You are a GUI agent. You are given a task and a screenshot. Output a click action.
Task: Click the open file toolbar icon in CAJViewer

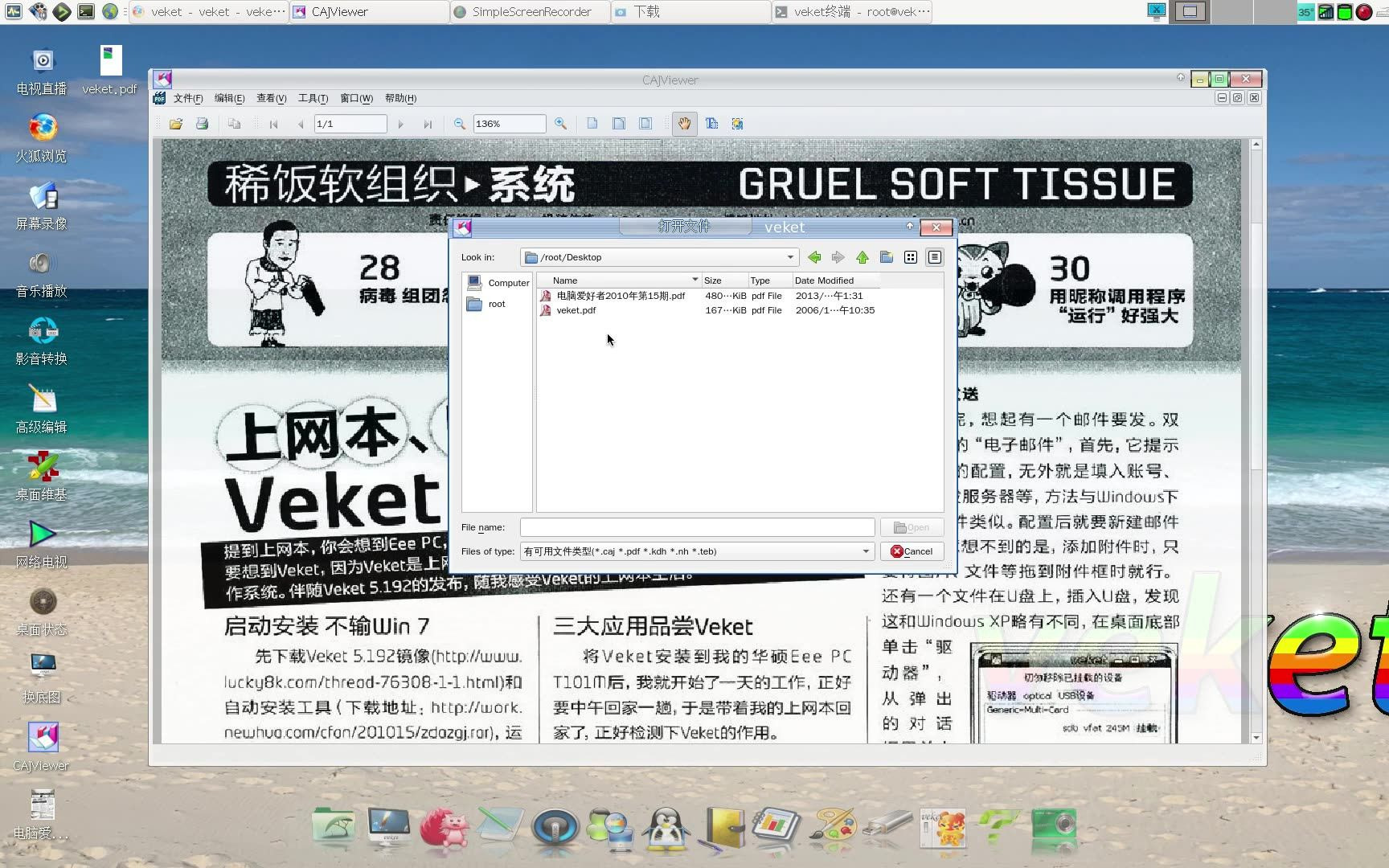pyautogui.click(x=176, y=124)
